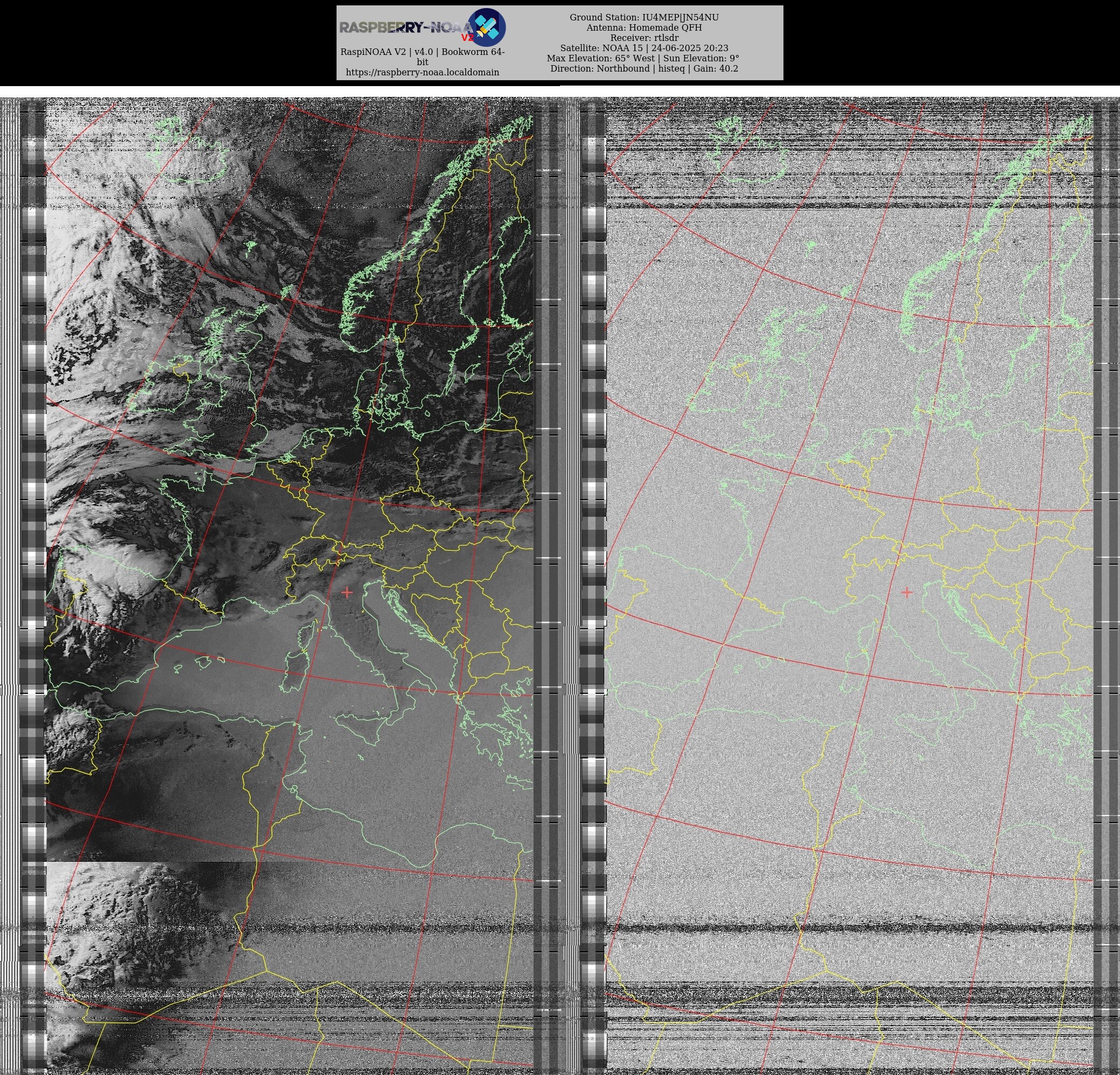Click the 'Max Elevation: 65° West' line
The width and height of the screenshot is (1120, 1075).
point(643,58)
